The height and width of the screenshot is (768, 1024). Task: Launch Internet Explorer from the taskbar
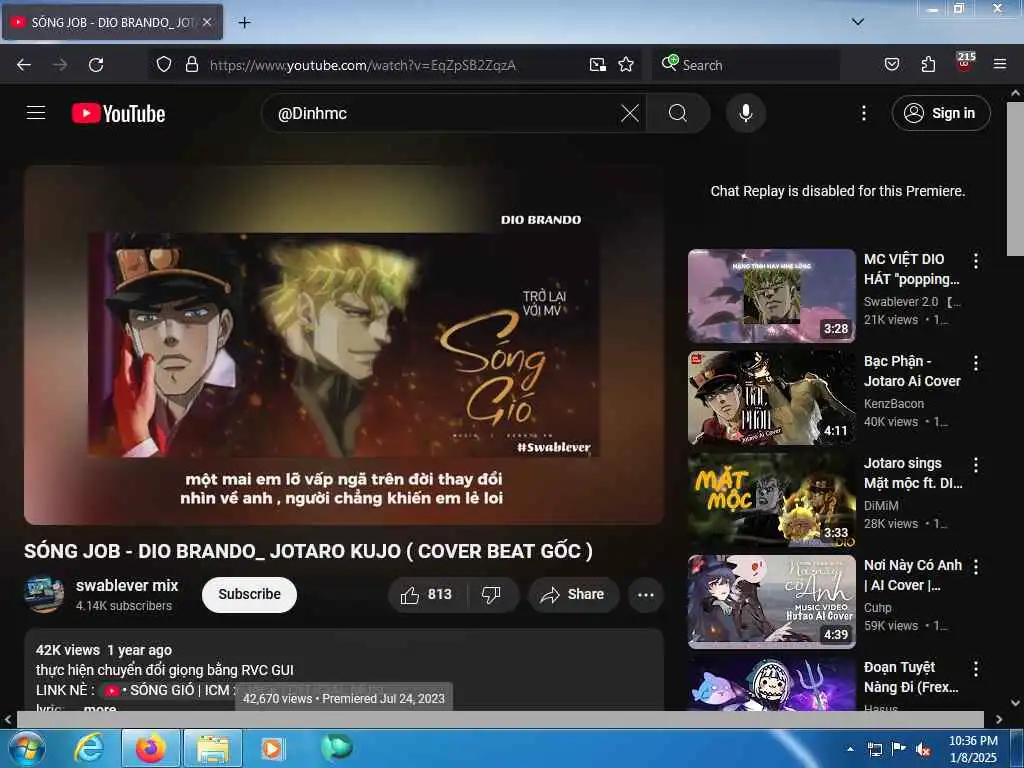click(x=88, y=748)
